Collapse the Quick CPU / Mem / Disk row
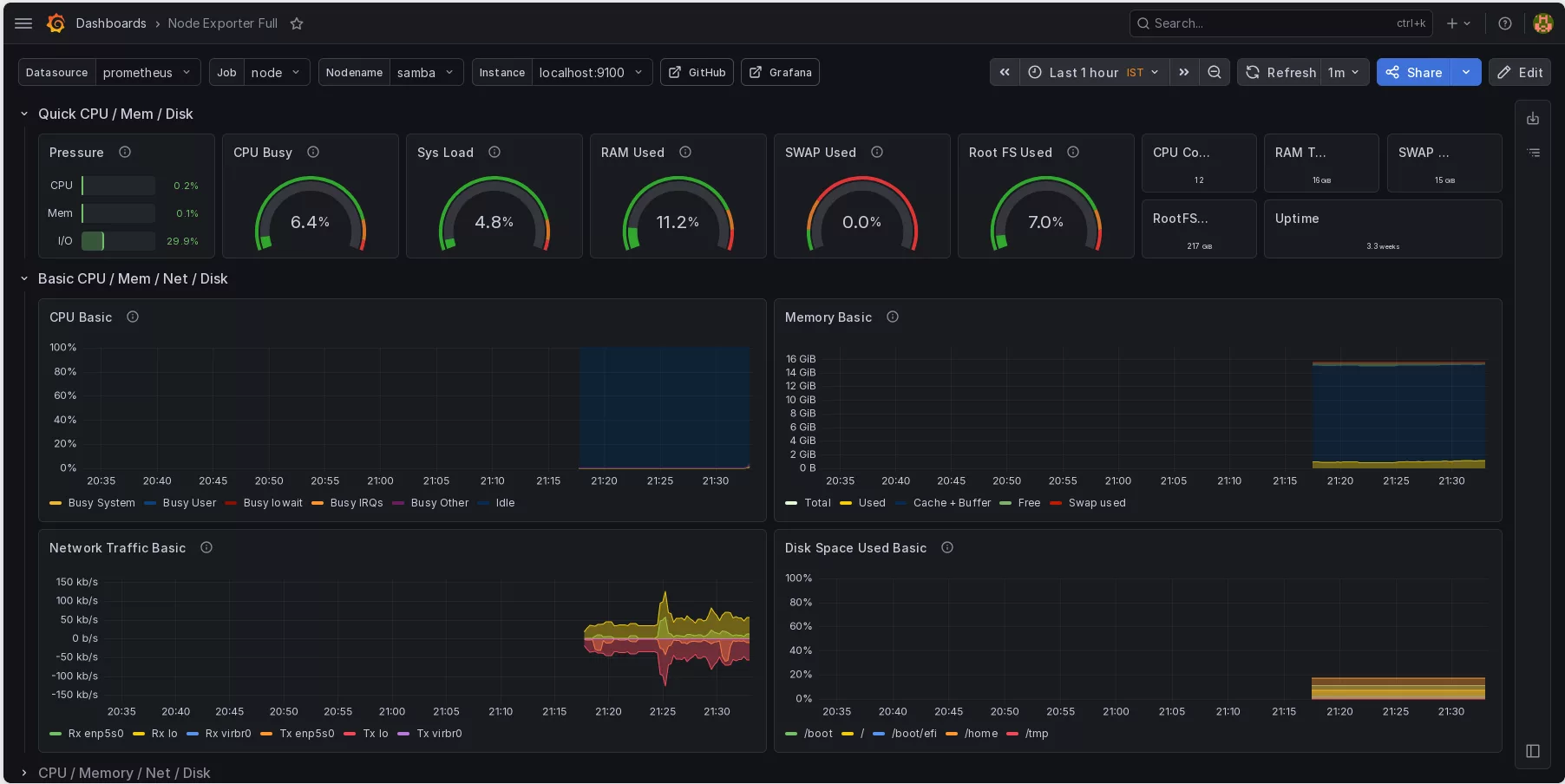The height and width of the screenshot is (784, 1565). click(24, 114)
